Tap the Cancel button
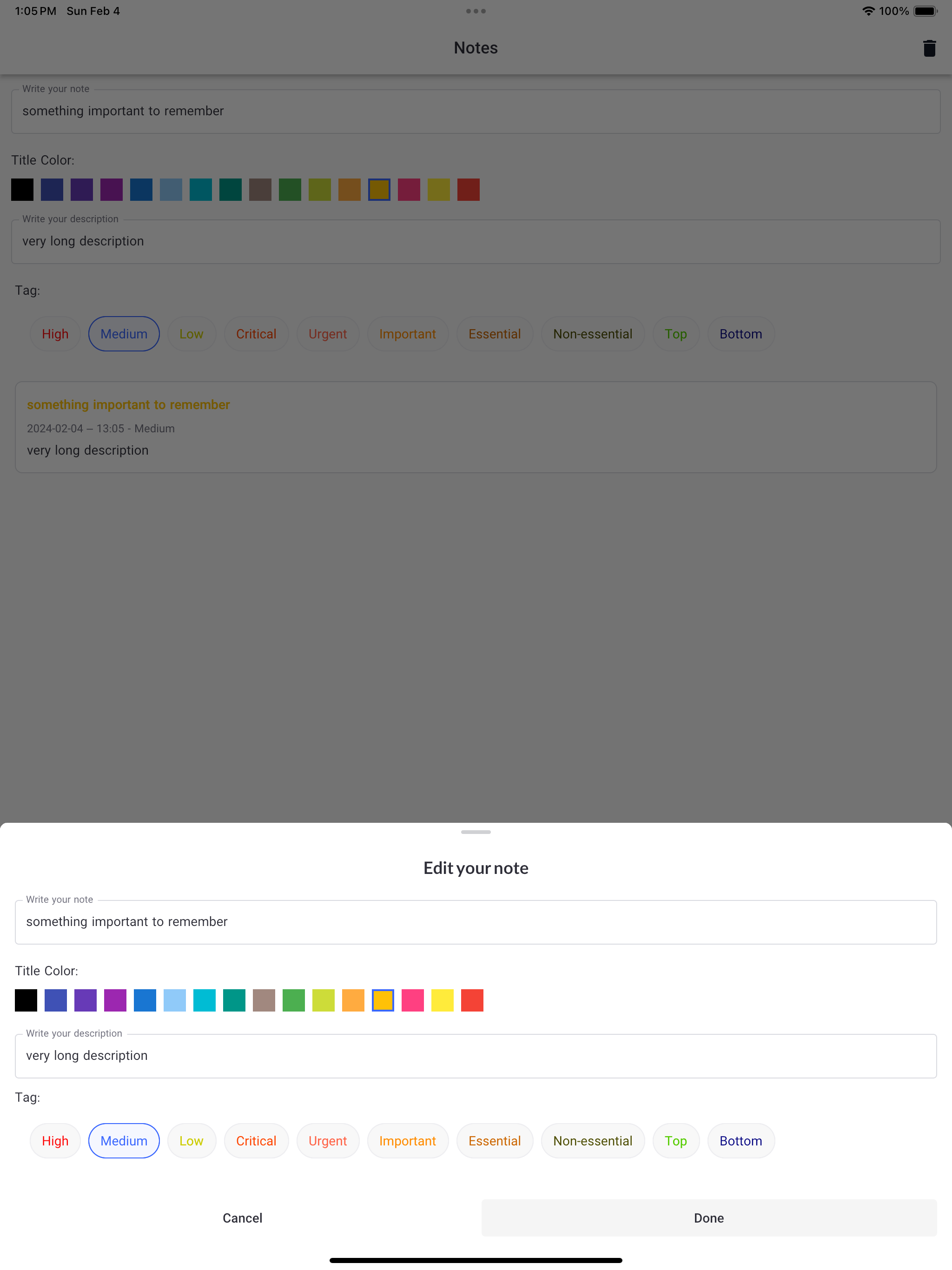Screen dimensions: 952x1270 tap(242, 1218)
